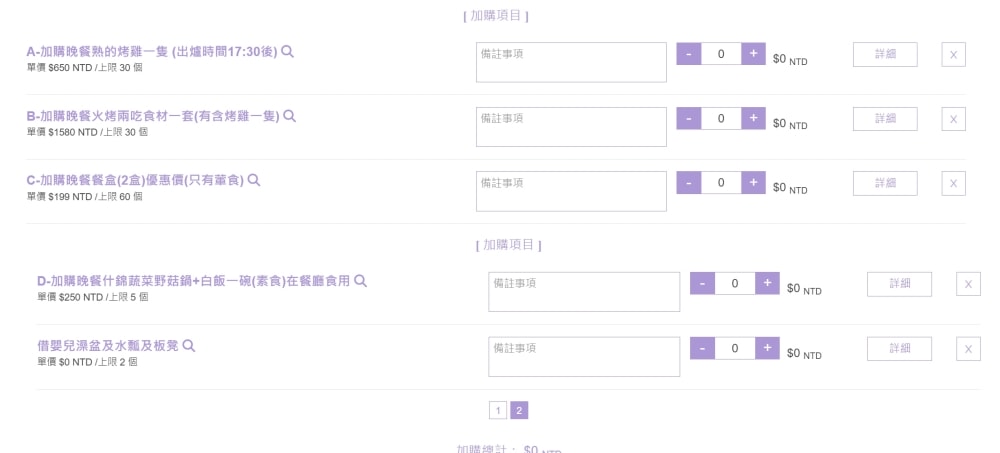
Task: Click magnifier beside 借嬰兒澡盆及水瓢及板凳
Action: (x=189, y=346)
